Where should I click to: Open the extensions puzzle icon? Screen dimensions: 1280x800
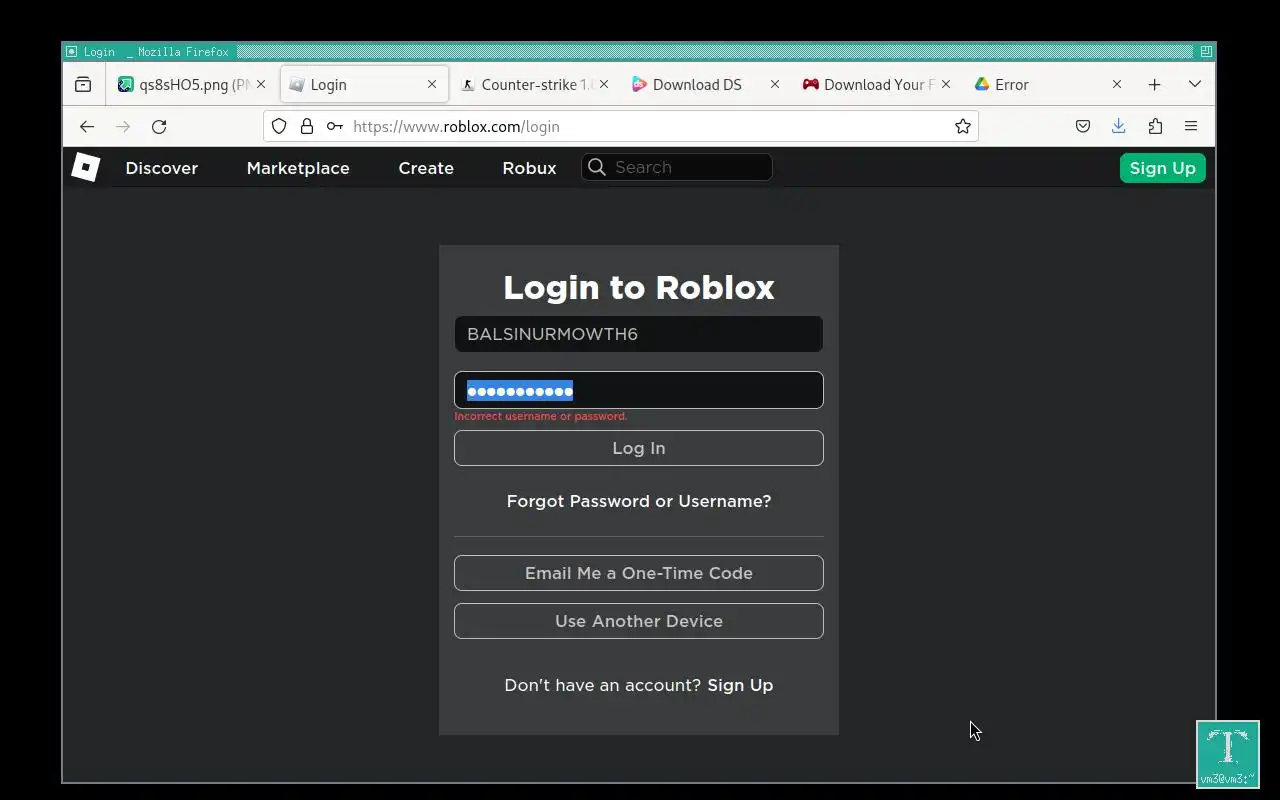tap(1155, 126)
